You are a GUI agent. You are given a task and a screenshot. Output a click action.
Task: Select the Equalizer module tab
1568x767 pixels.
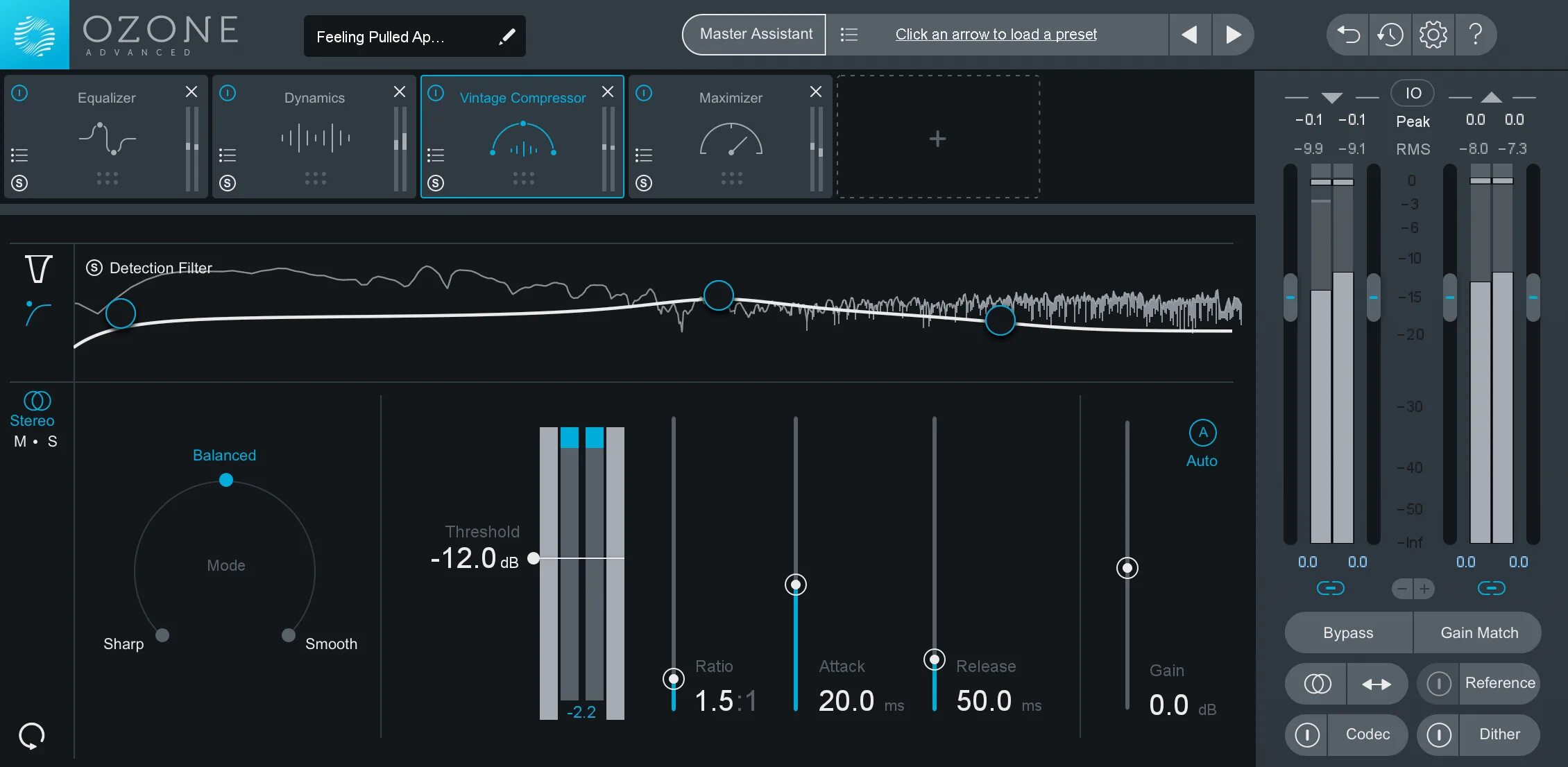tap(106, 137)
